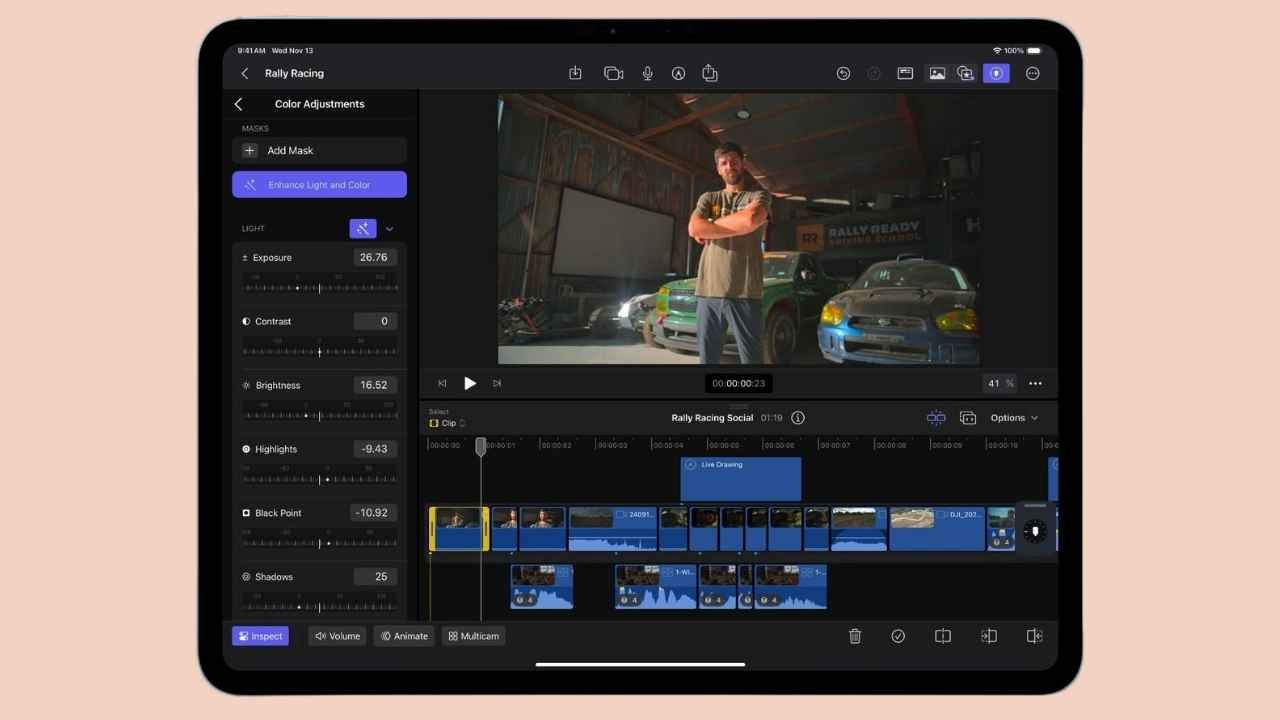The height and width of the screenshot is (720, 1280).
Task: Click the skip to end playback icon
Action: click(x=497, y=383)
